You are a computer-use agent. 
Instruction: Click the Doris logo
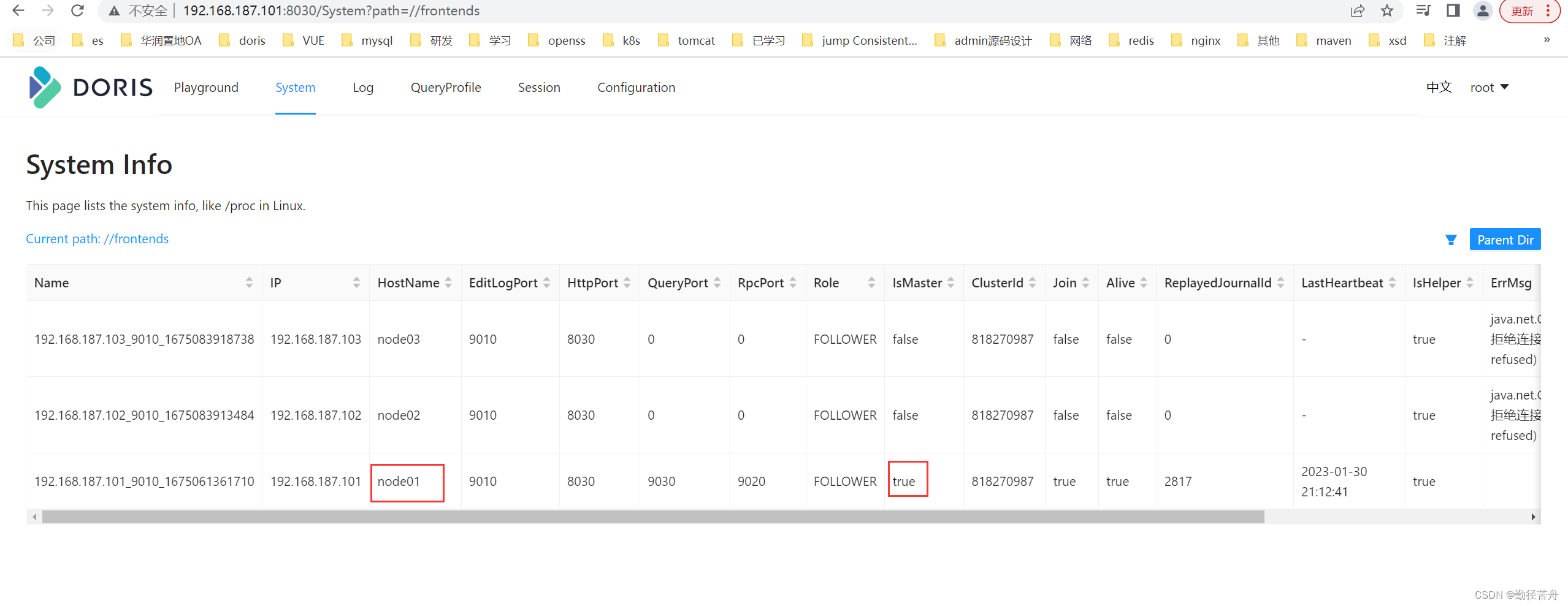point(90,88)
